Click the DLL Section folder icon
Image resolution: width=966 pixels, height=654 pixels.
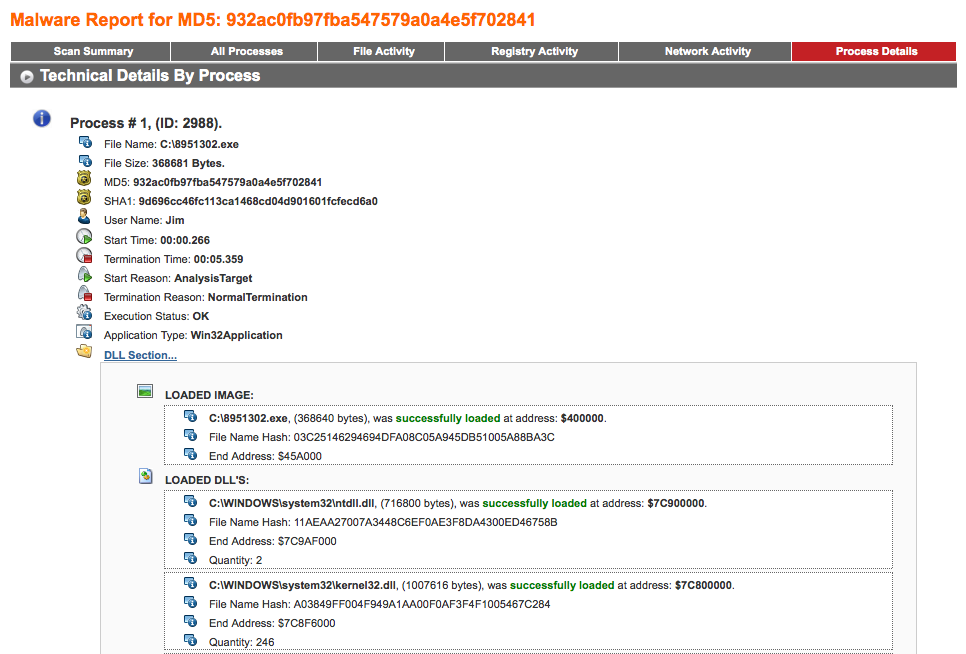point(85,352)
